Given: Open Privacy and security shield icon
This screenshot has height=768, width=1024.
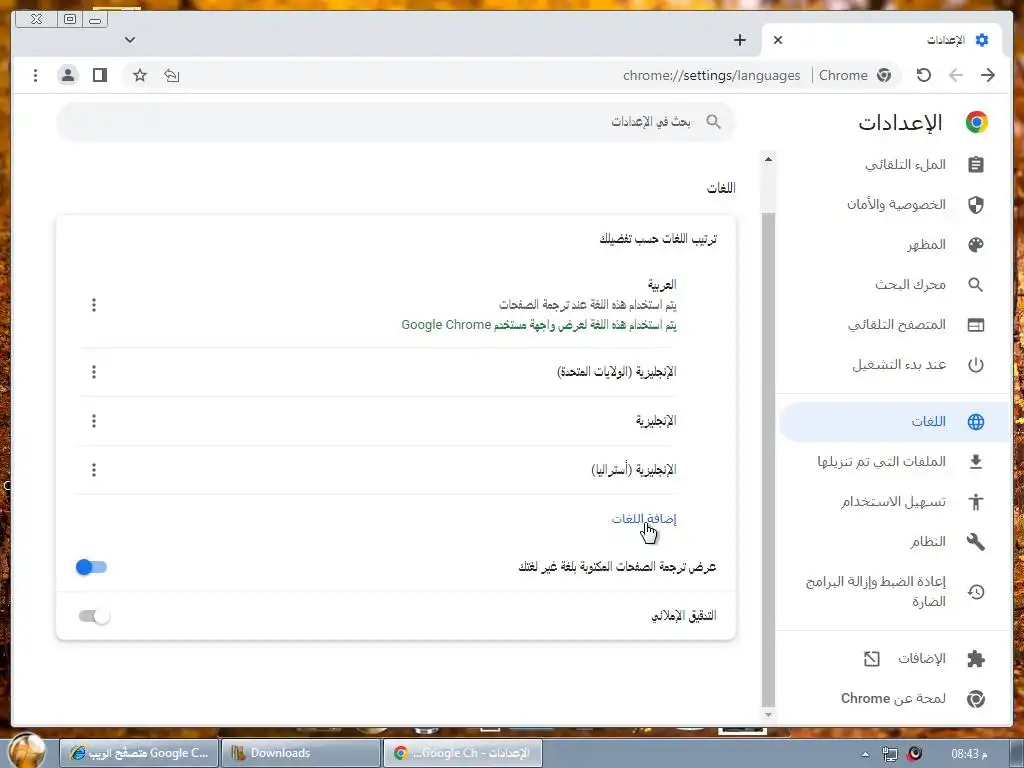Looking at the screenshot, I should [x=976, y=205].
